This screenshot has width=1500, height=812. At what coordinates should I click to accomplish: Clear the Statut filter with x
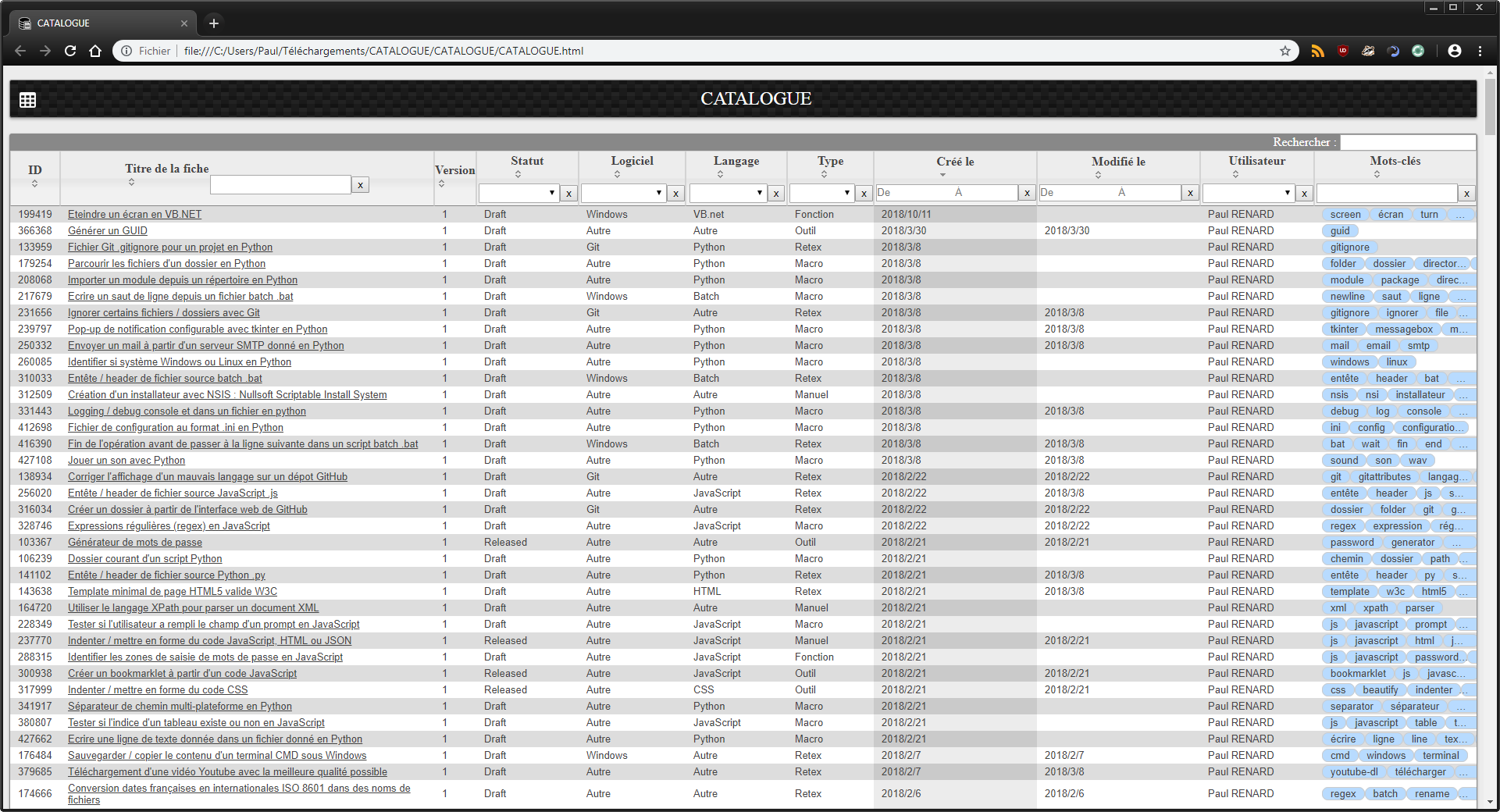(569, 194)
